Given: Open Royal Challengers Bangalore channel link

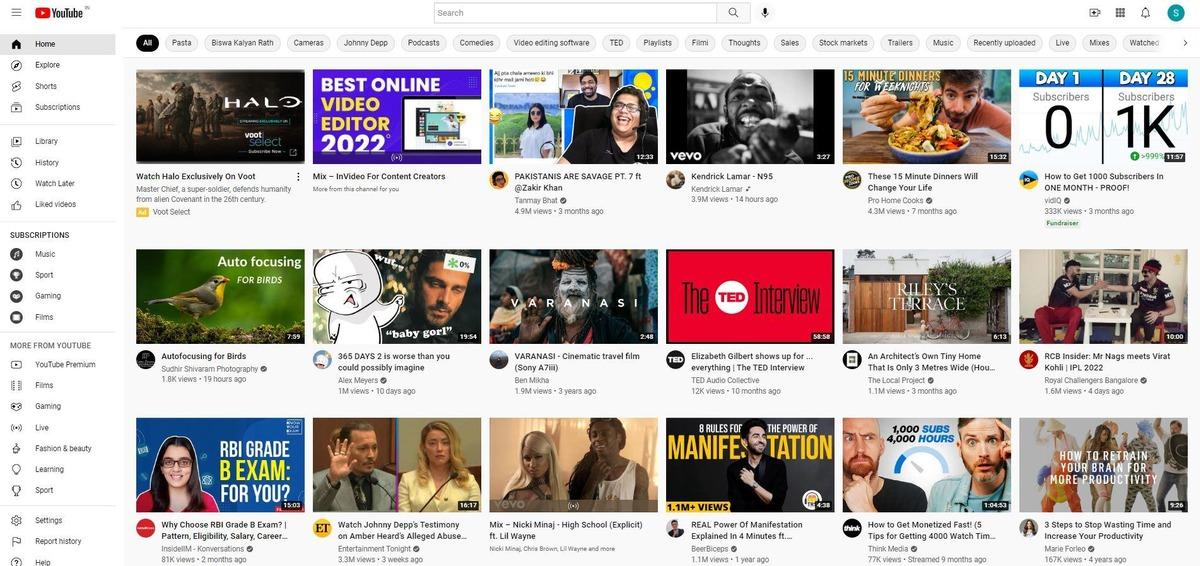Looking at the screenshot, I should pyautogui.click(x=1091, y=380).
